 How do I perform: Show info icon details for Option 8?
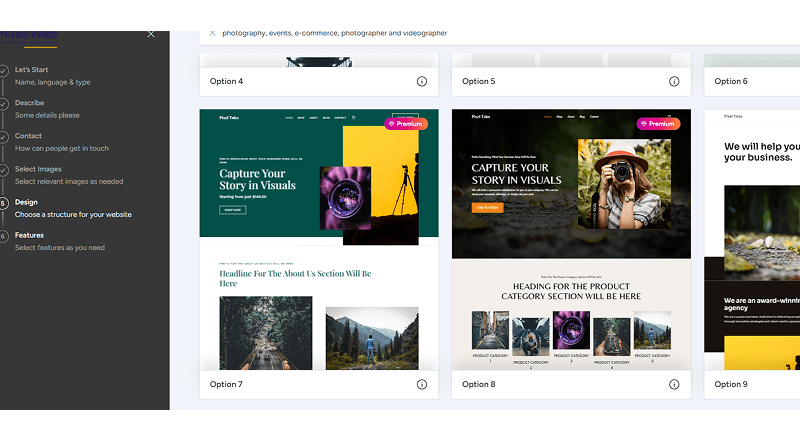(x=674, y=384)
